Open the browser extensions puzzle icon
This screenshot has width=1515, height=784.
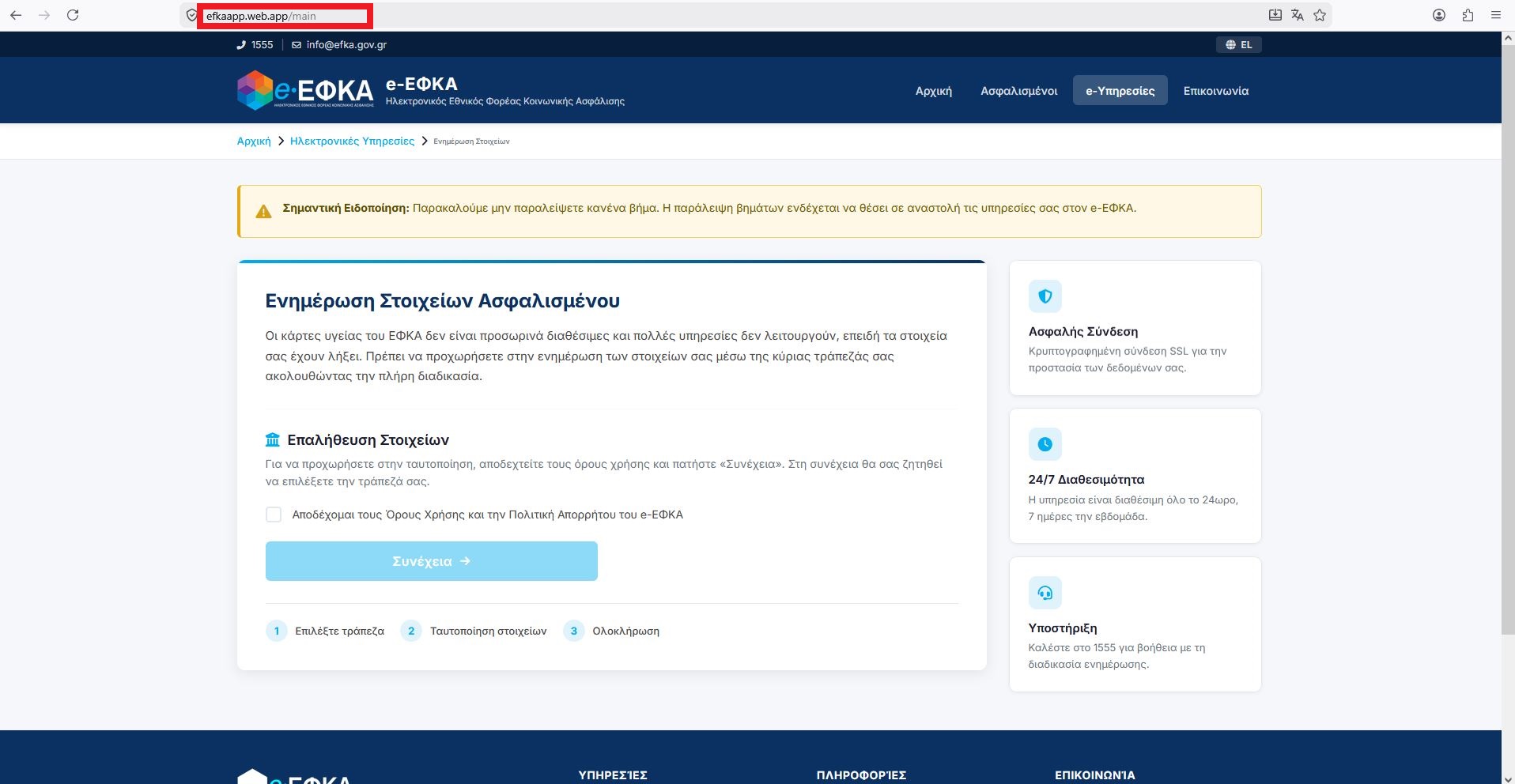pyautogui.click(x=1468, y=15)
